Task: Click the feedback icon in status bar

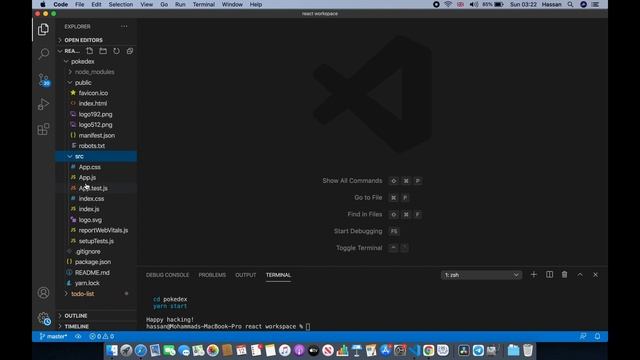Action: [583, 336]
